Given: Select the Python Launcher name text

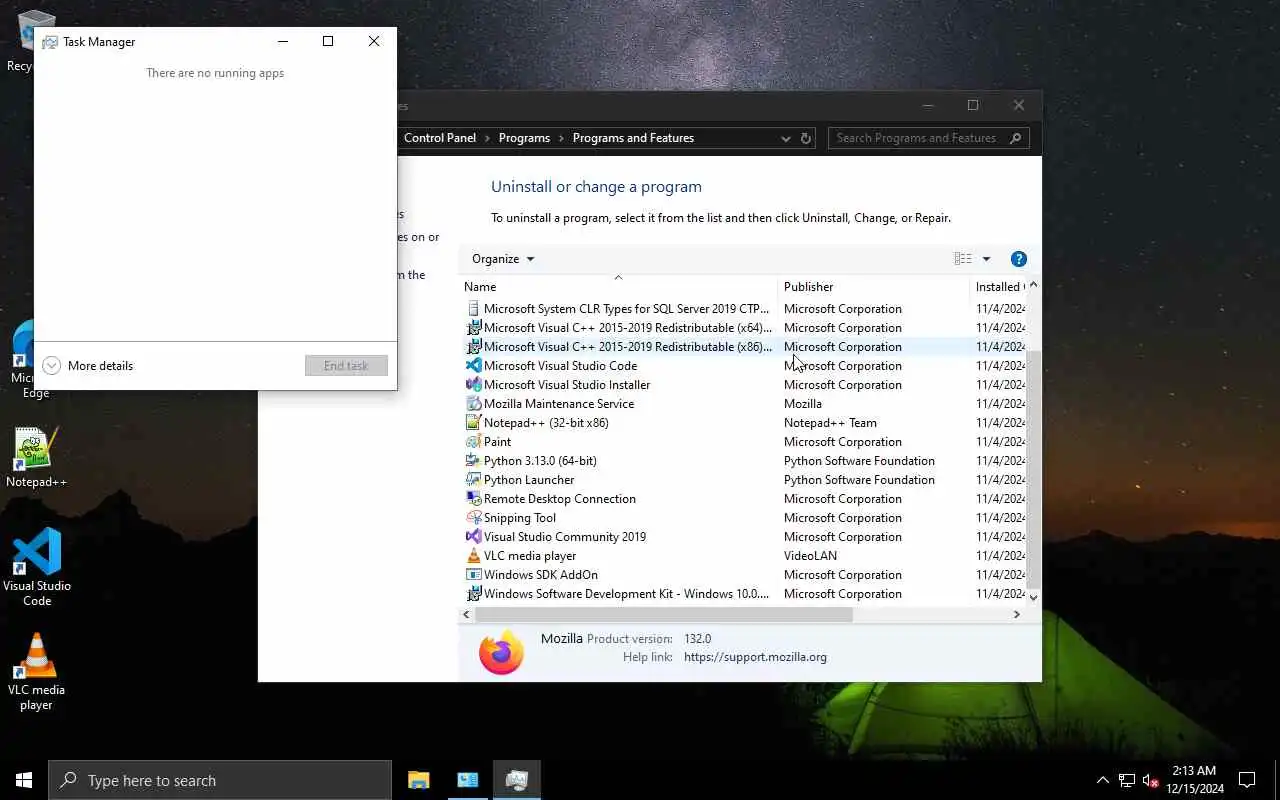Looking at the screenshot, I should tap(529, 480).
